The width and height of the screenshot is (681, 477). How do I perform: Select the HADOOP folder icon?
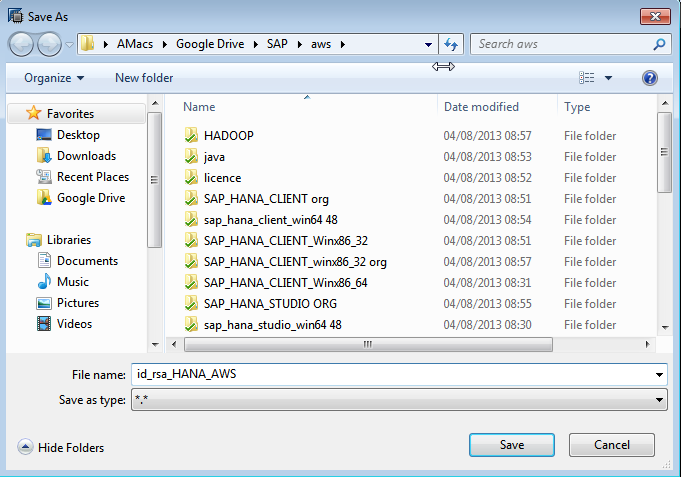tap(191, 136)
